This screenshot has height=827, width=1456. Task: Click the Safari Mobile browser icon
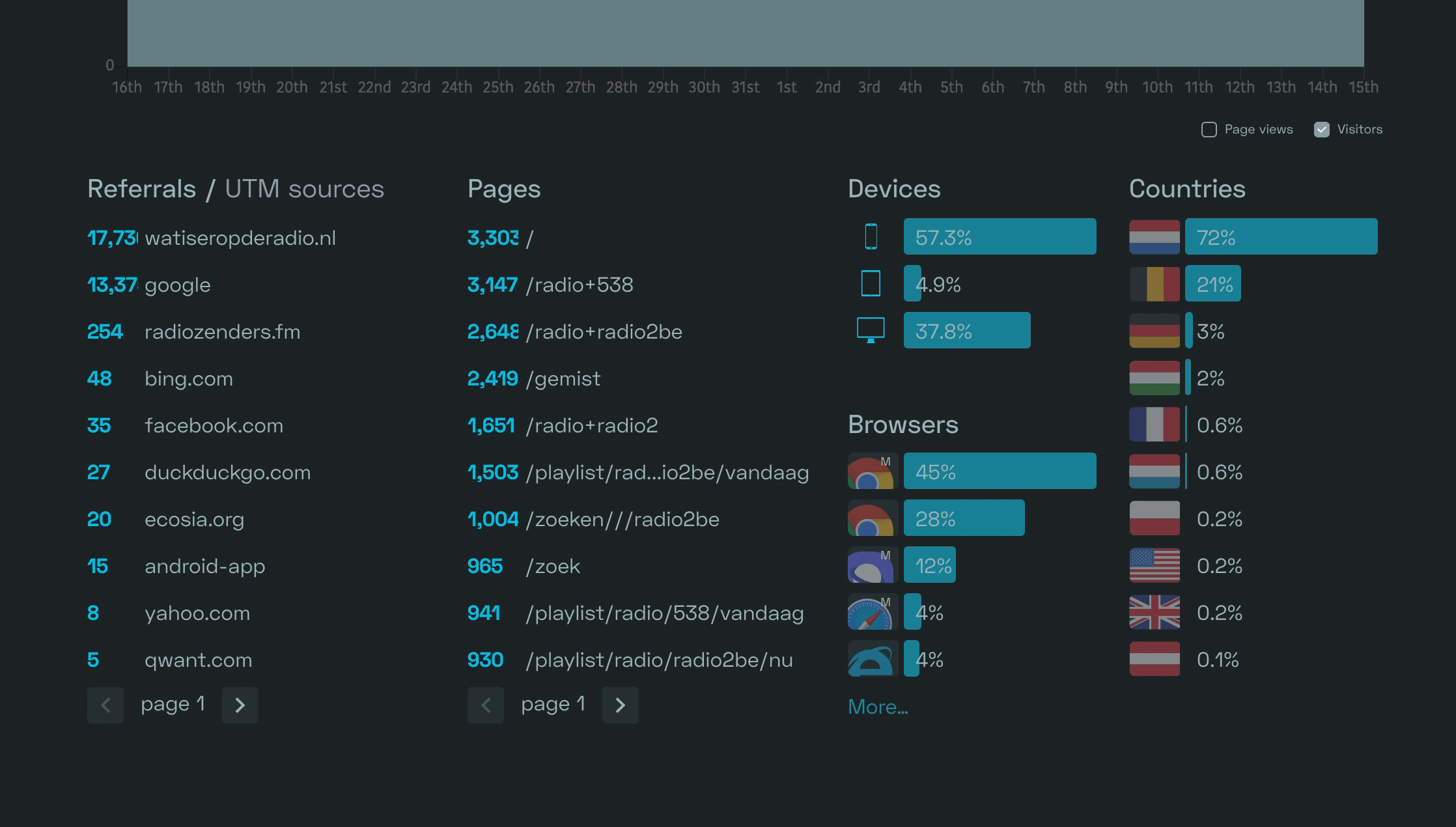click(872, 611)
